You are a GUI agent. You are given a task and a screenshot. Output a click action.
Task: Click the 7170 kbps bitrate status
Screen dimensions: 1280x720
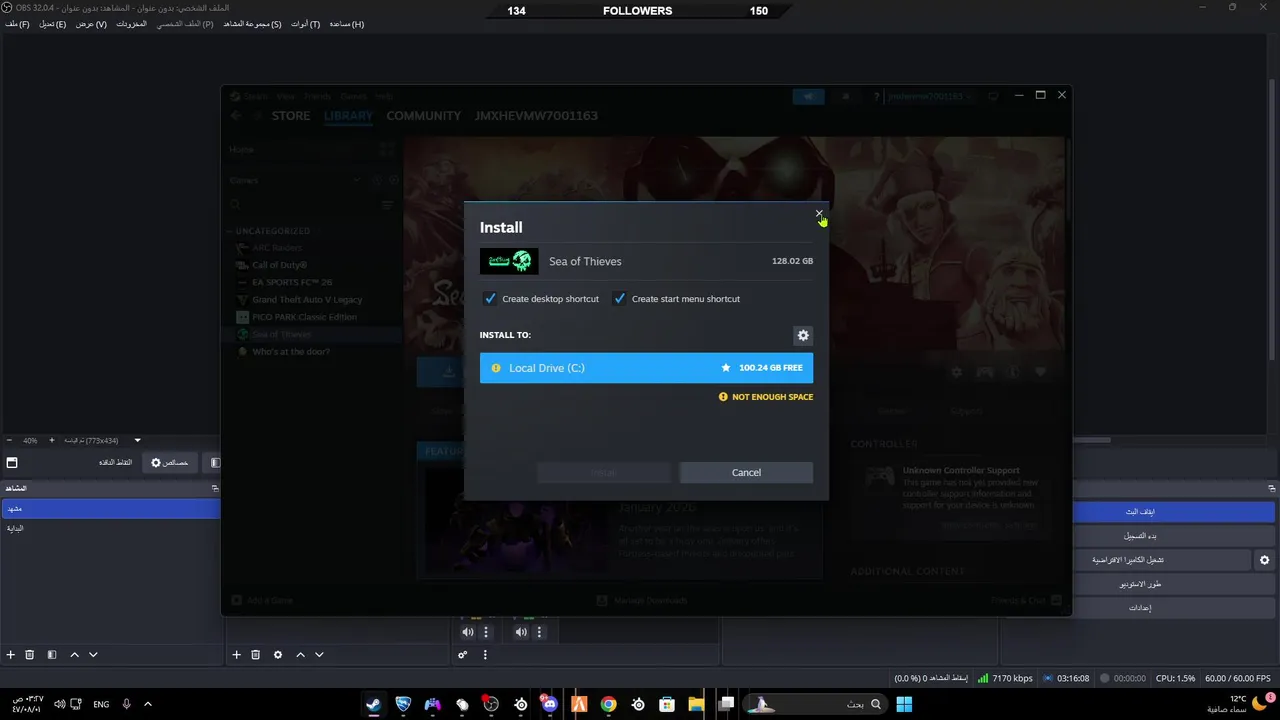pos(1005,678)
